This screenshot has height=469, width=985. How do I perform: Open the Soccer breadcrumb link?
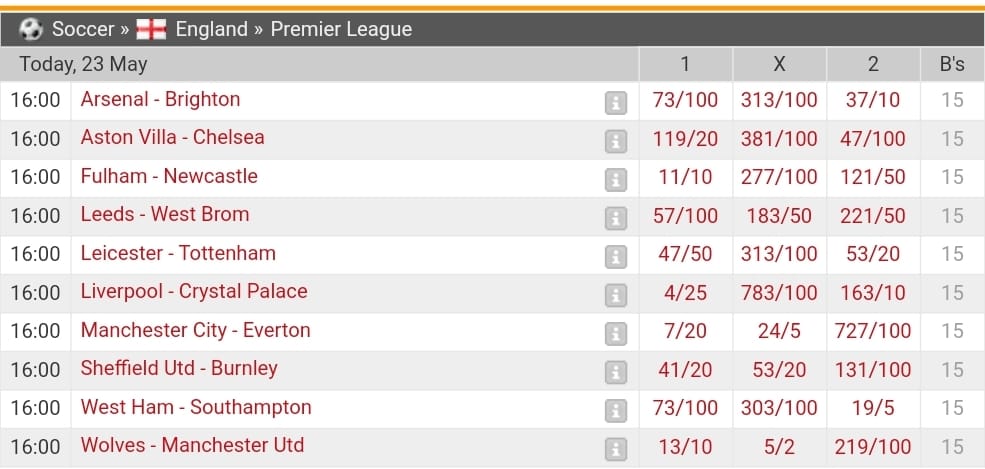pos(83,29)
